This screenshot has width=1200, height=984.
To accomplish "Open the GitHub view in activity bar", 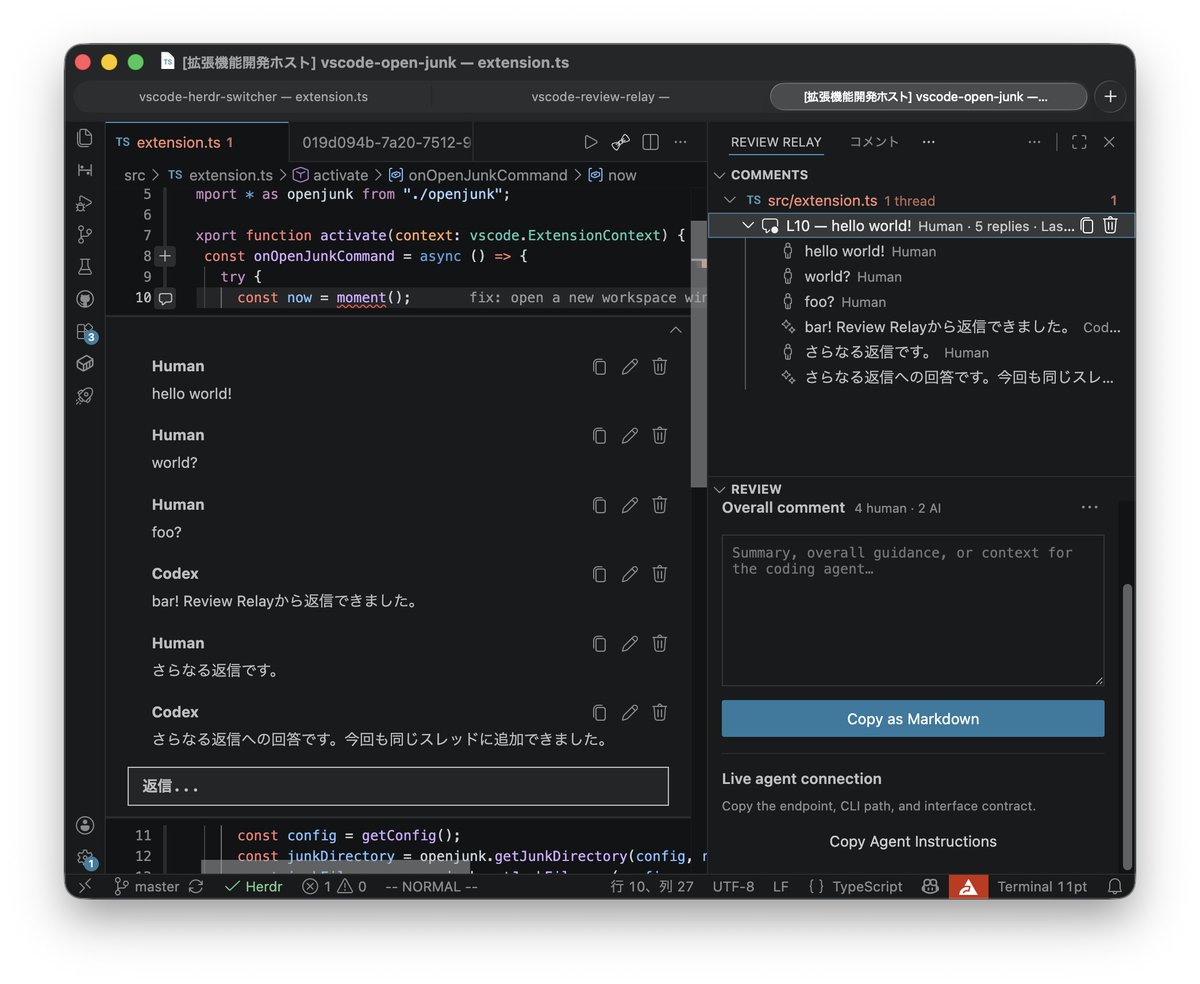I will tap(85, 299).
